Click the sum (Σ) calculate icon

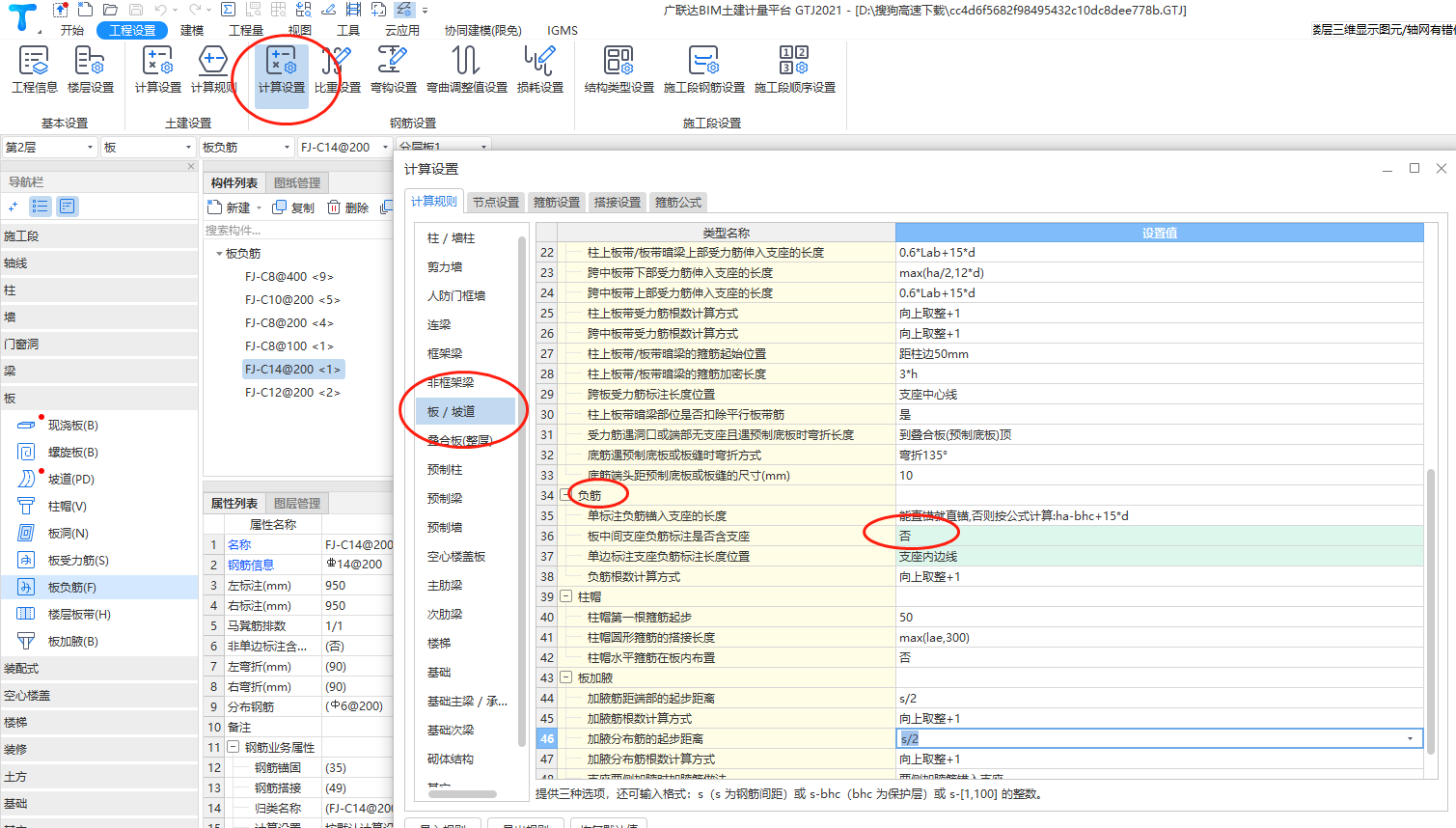[228, 10]
